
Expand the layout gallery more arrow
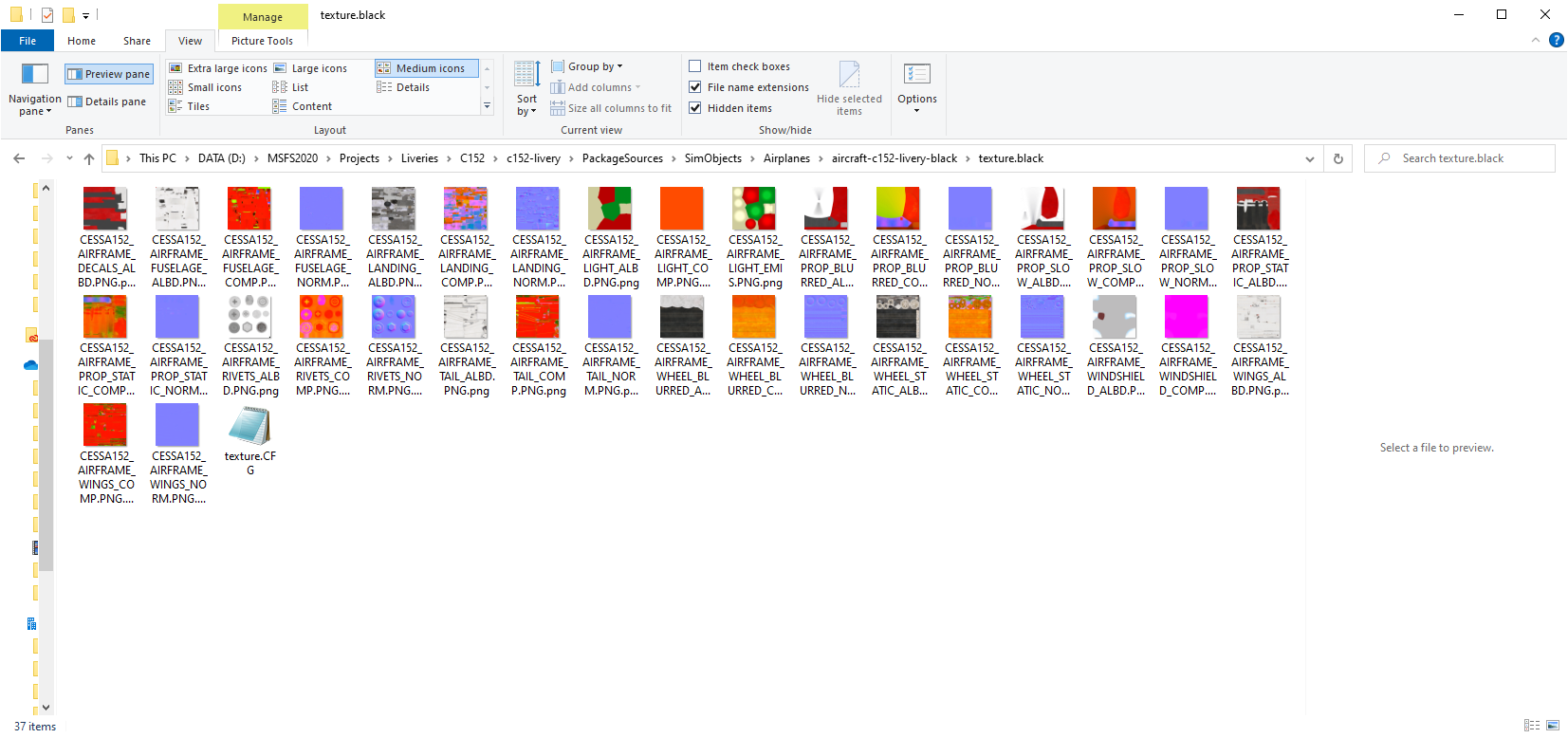(488, 106)
